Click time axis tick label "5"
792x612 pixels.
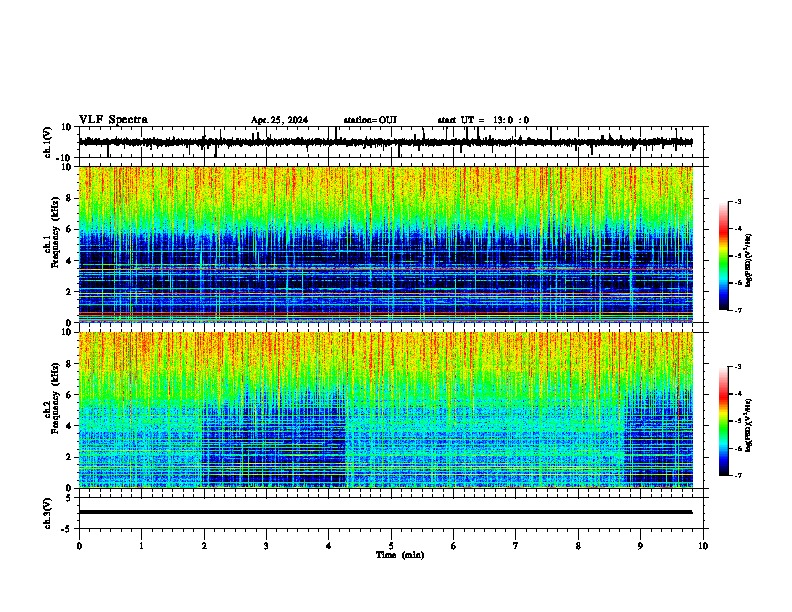tap(391, 546)
